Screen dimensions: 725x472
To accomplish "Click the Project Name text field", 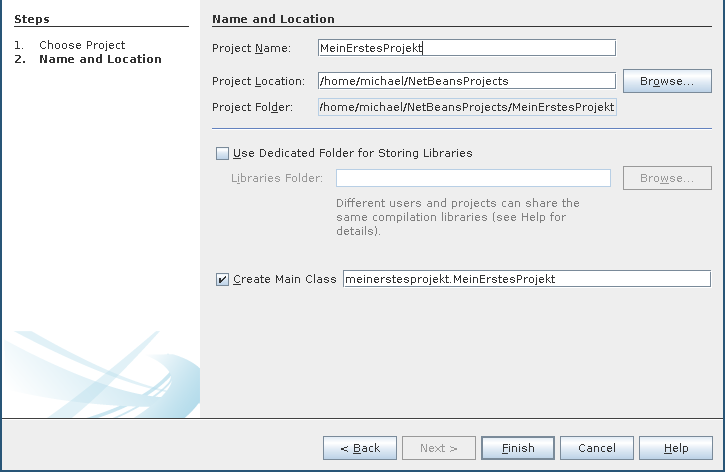I will point(466,48).
